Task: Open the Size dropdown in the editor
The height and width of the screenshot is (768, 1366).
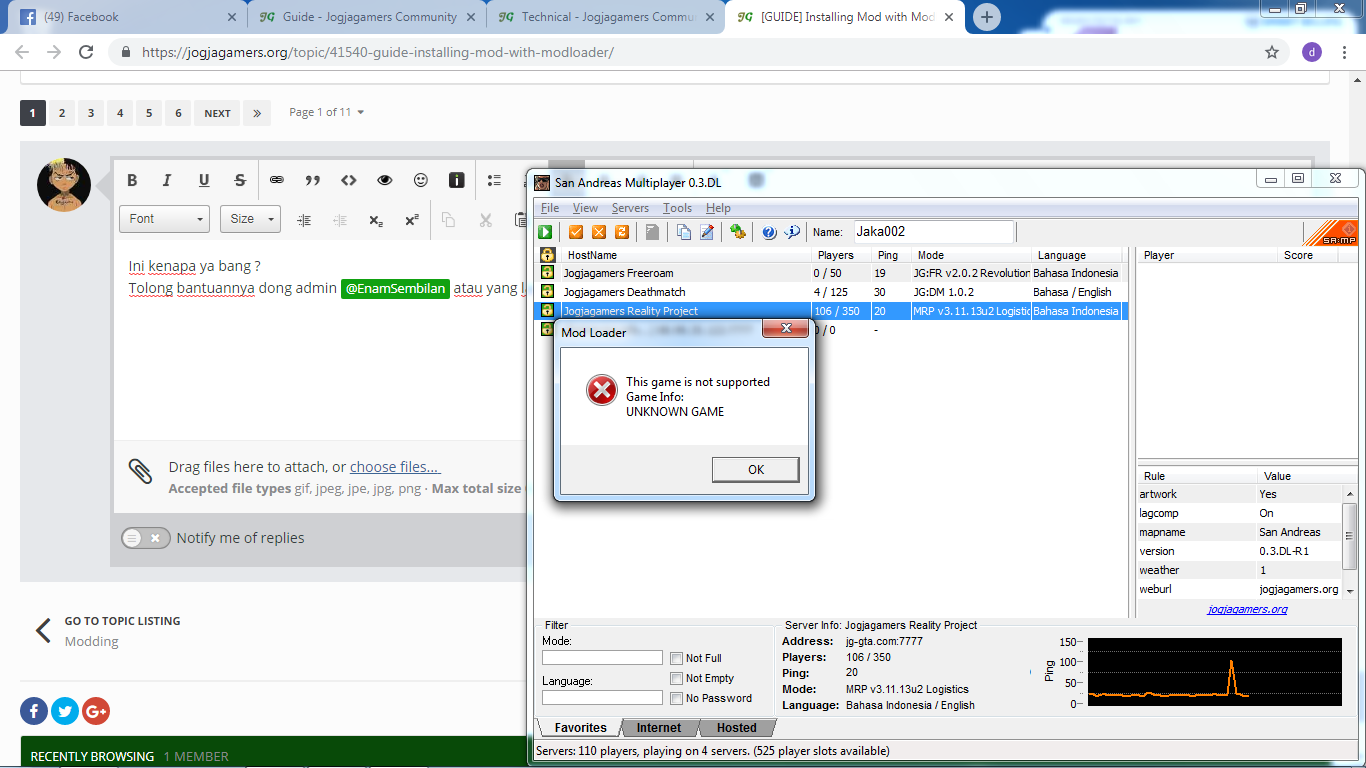Action: 250,219
